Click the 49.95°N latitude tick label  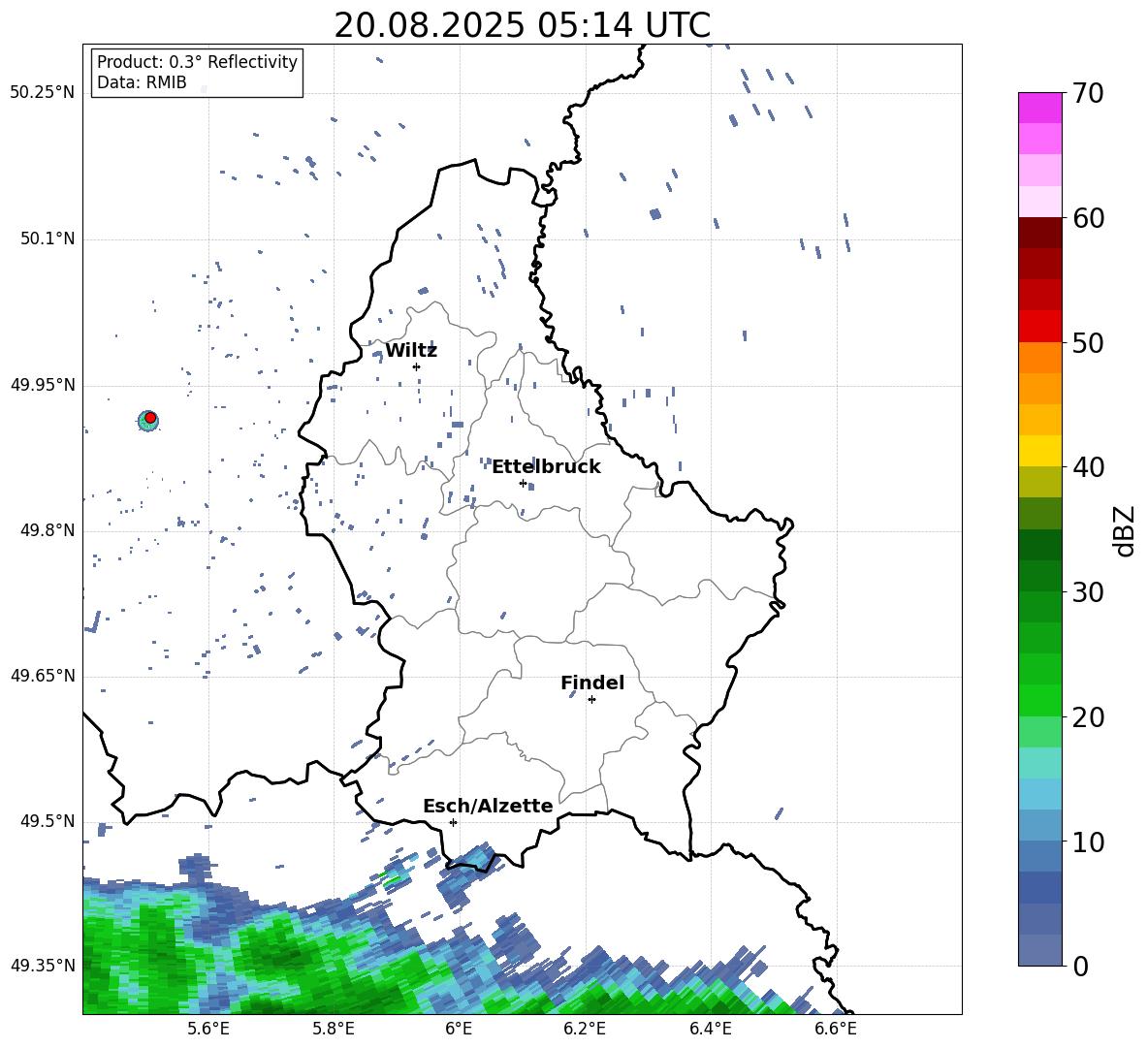43,385
